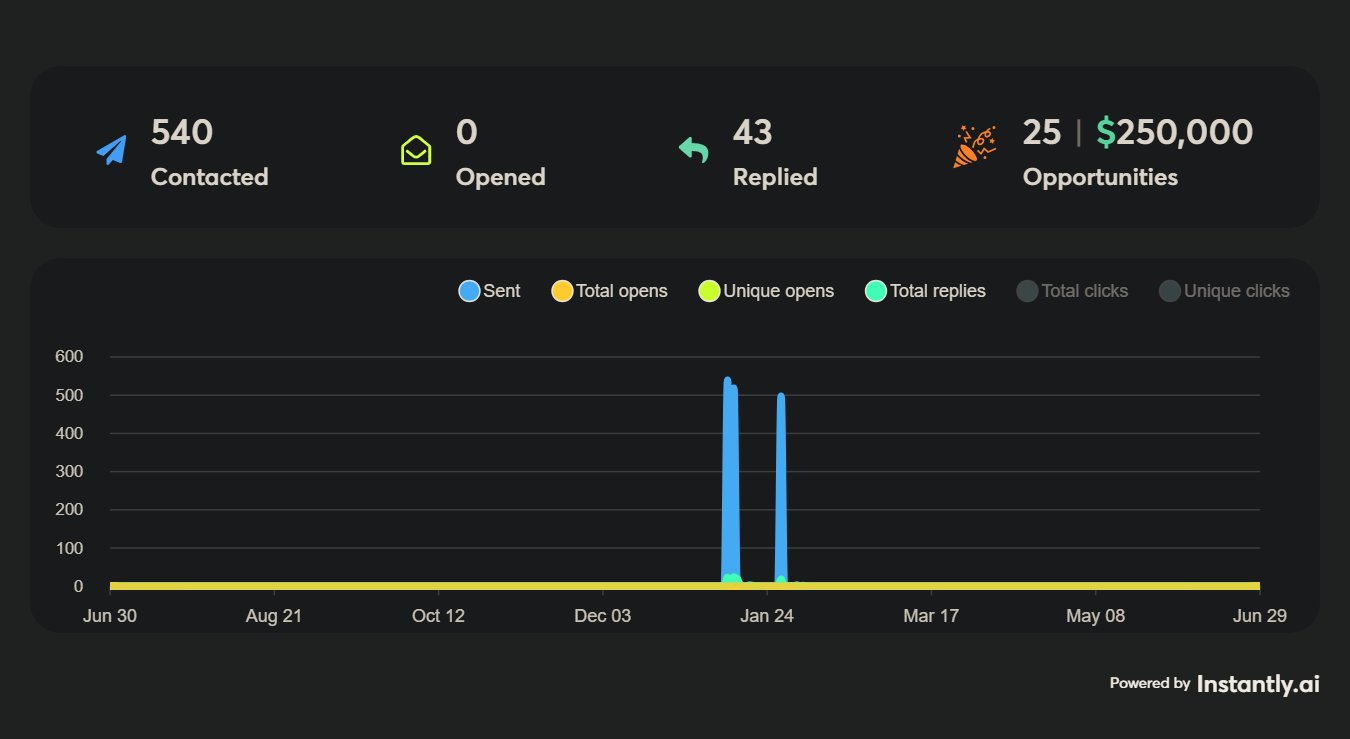Image resolution: width=1350 pixels, height=739 pixels.
Task: Click the blue Sent color dot
Action: (469, 291)
